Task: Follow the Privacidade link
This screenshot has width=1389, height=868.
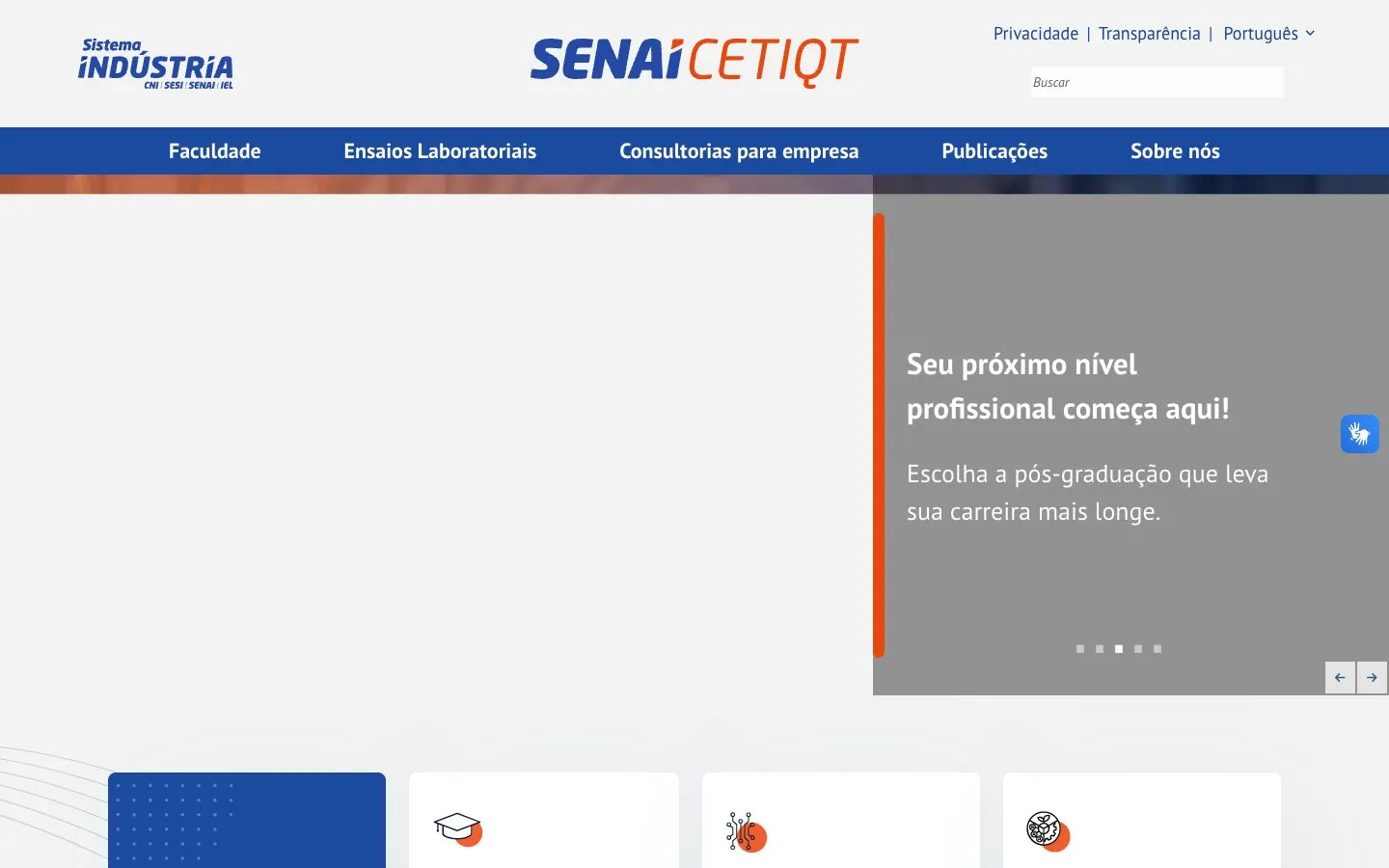Action: coord(1036,34)
